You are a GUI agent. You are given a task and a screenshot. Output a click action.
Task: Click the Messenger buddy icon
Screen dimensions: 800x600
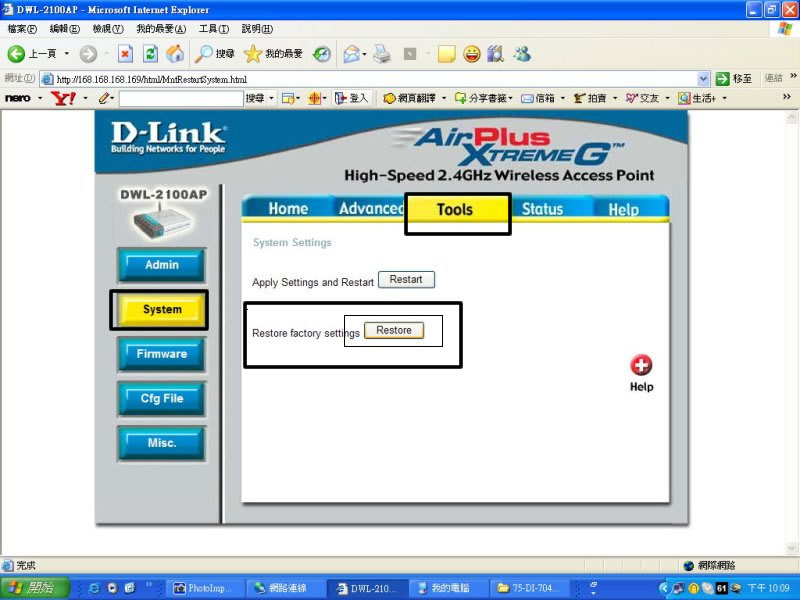click(522, 54)
